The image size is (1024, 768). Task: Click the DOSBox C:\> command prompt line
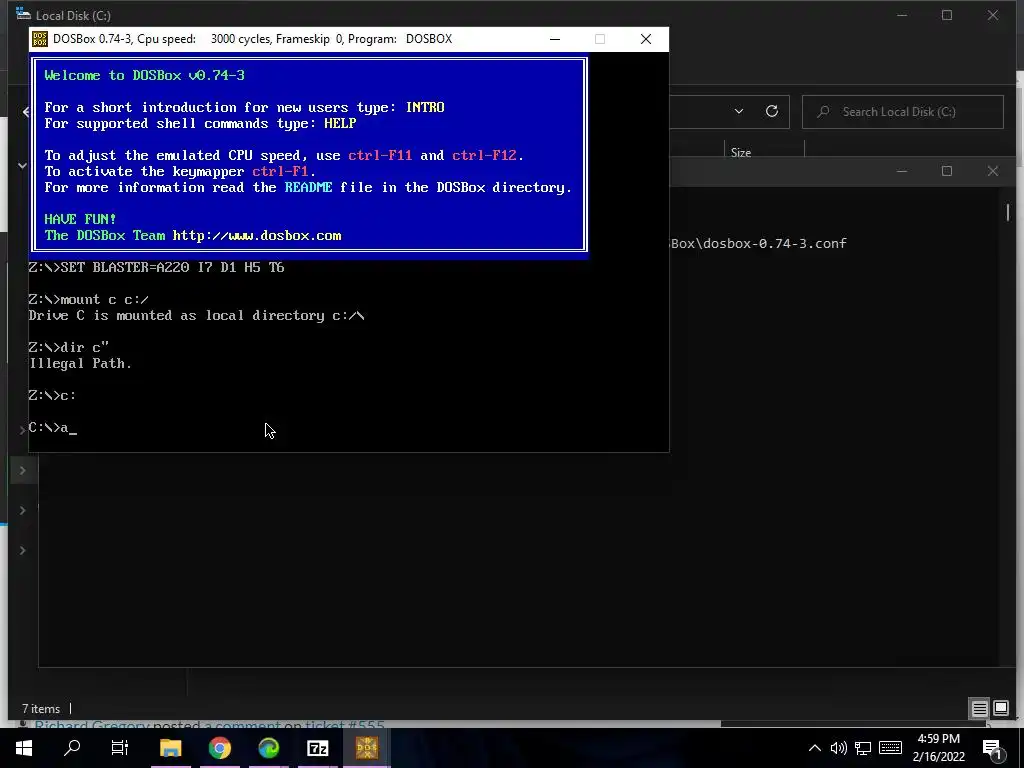click(x=53, y=428)
